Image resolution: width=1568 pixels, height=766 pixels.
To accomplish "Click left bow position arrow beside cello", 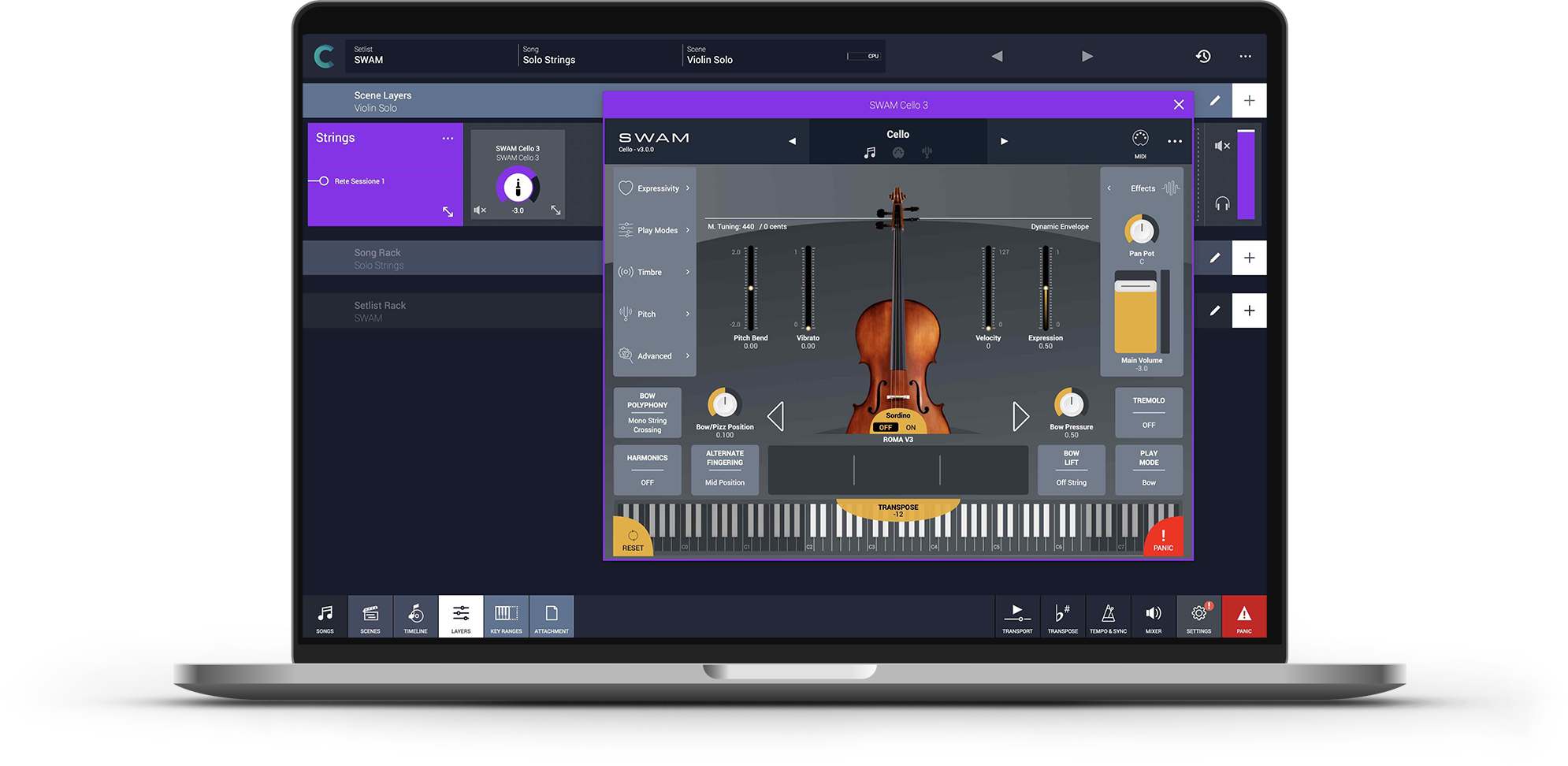I will (775, 416).
